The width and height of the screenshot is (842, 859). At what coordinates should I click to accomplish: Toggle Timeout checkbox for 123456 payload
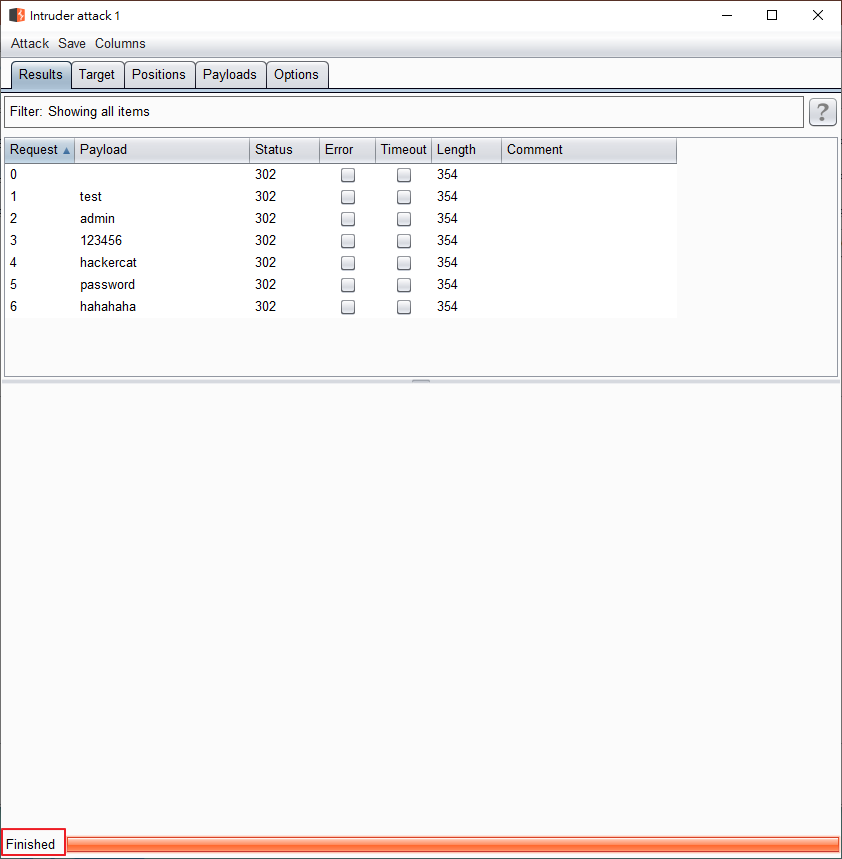404,240
